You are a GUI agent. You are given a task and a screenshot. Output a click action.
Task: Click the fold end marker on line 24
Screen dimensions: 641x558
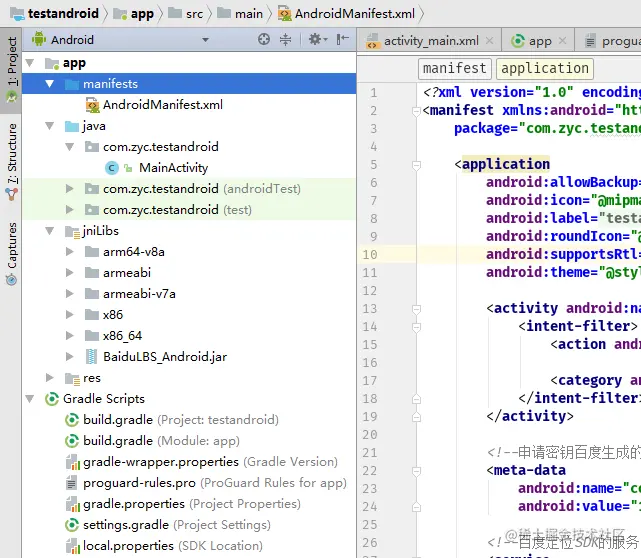[416, 507]
